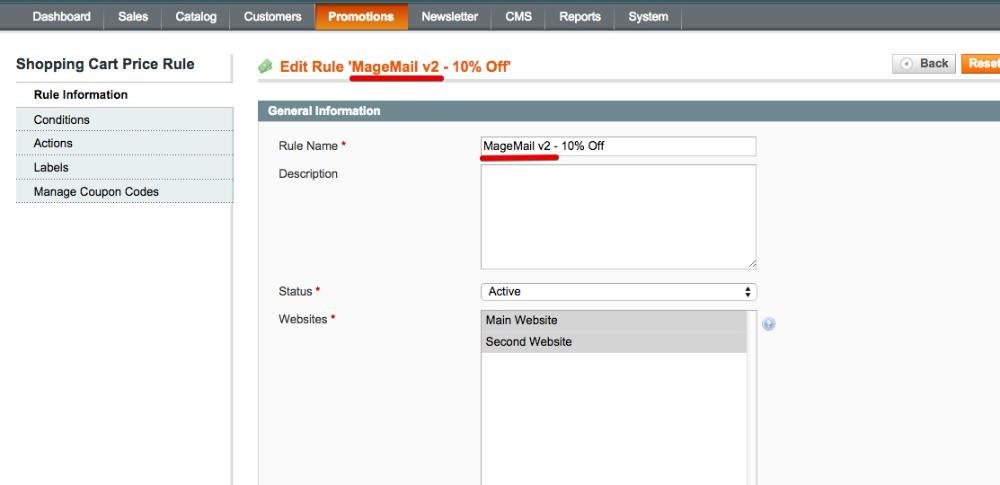1000x485 pixels.
Task: Click into the Description text area
Action: pyautogui.click(x=618, y=216)
